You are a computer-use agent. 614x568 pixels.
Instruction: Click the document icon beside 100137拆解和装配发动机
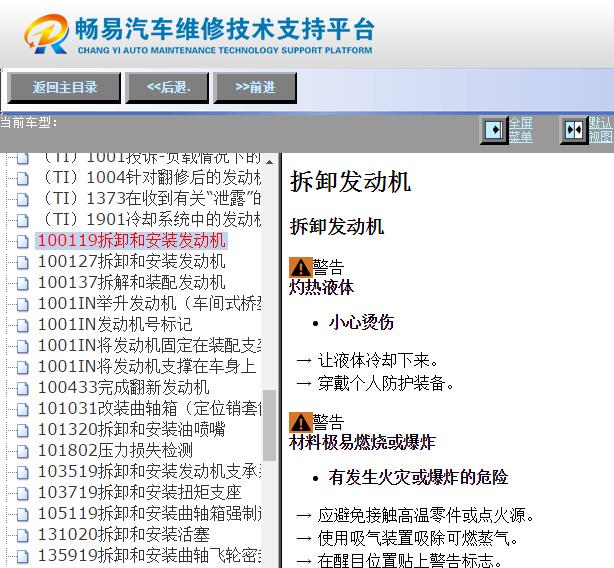23,283
